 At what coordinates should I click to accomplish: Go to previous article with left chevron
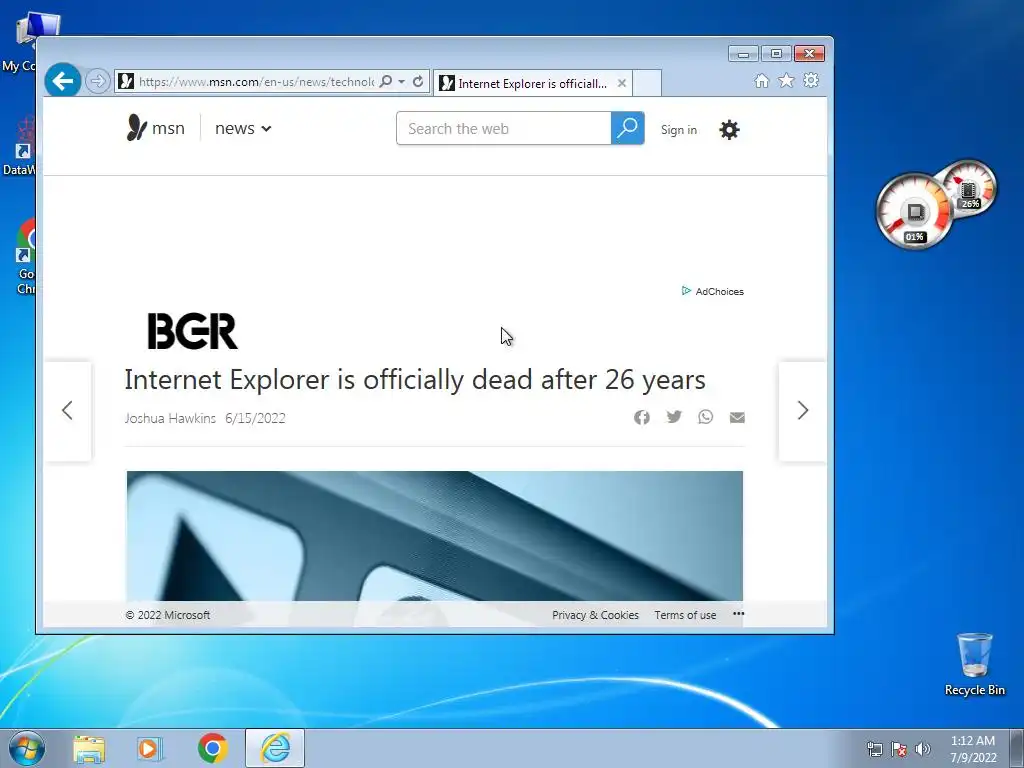(x=67, y=411)
